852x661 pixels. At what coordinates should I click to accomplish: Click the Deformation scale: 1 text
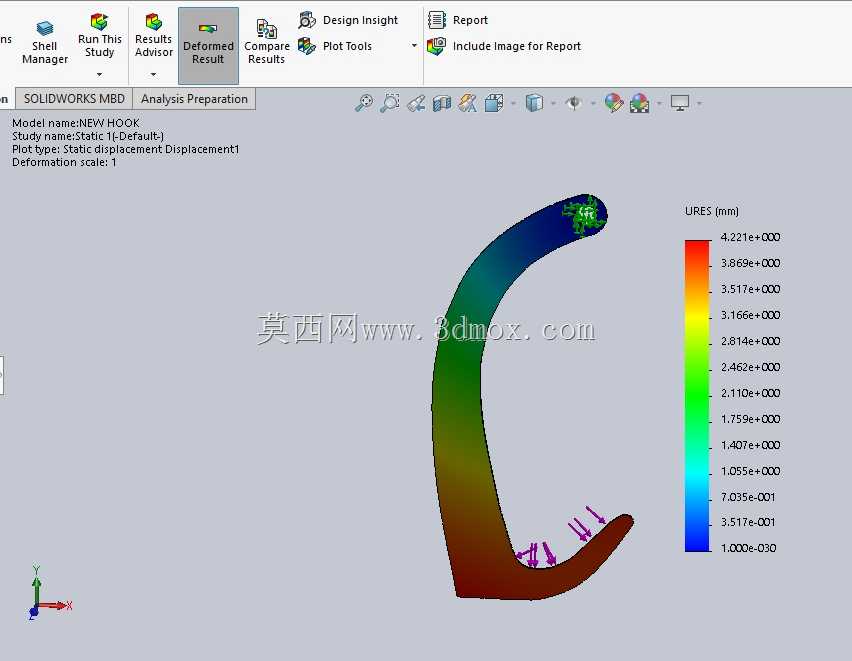point(64,162)
